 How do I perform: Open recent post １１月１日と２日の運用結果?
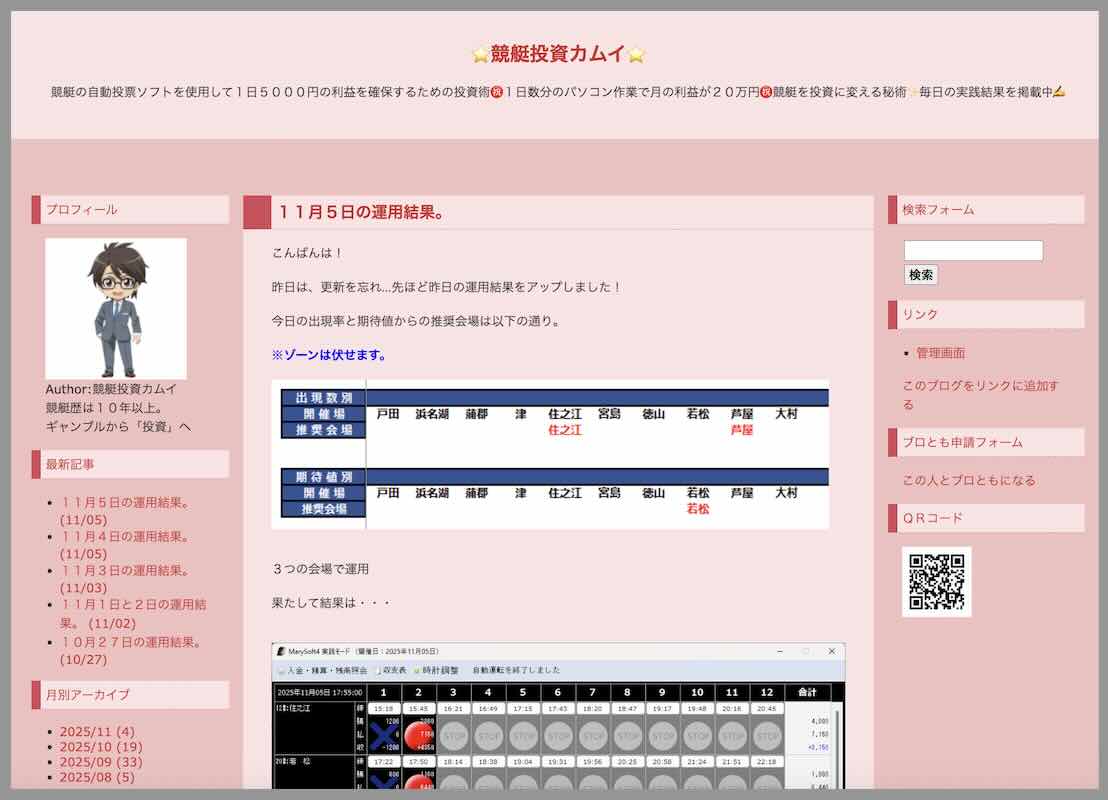[132, 605]
